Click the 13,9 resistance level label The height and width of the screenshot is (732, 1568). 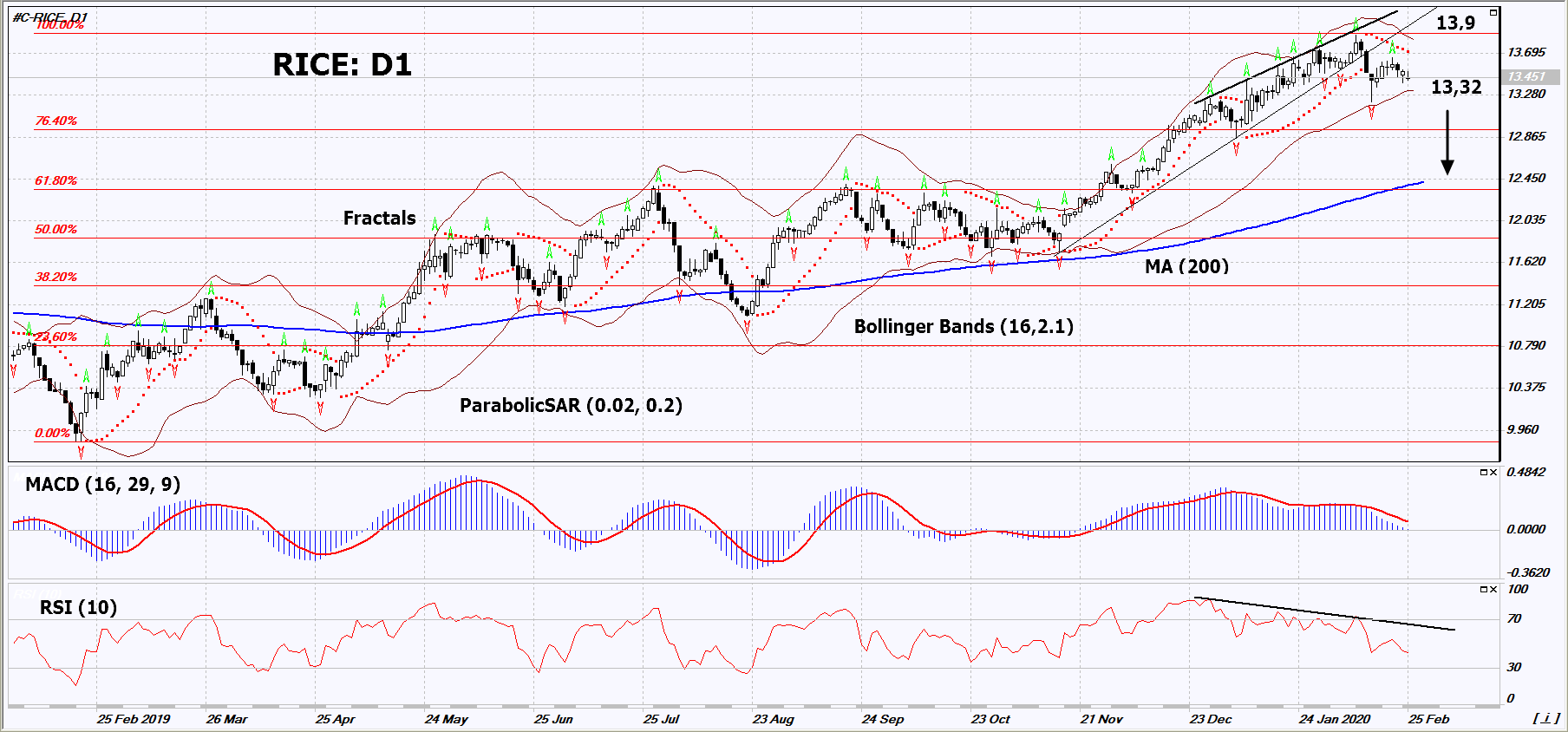click(1455, 23)
